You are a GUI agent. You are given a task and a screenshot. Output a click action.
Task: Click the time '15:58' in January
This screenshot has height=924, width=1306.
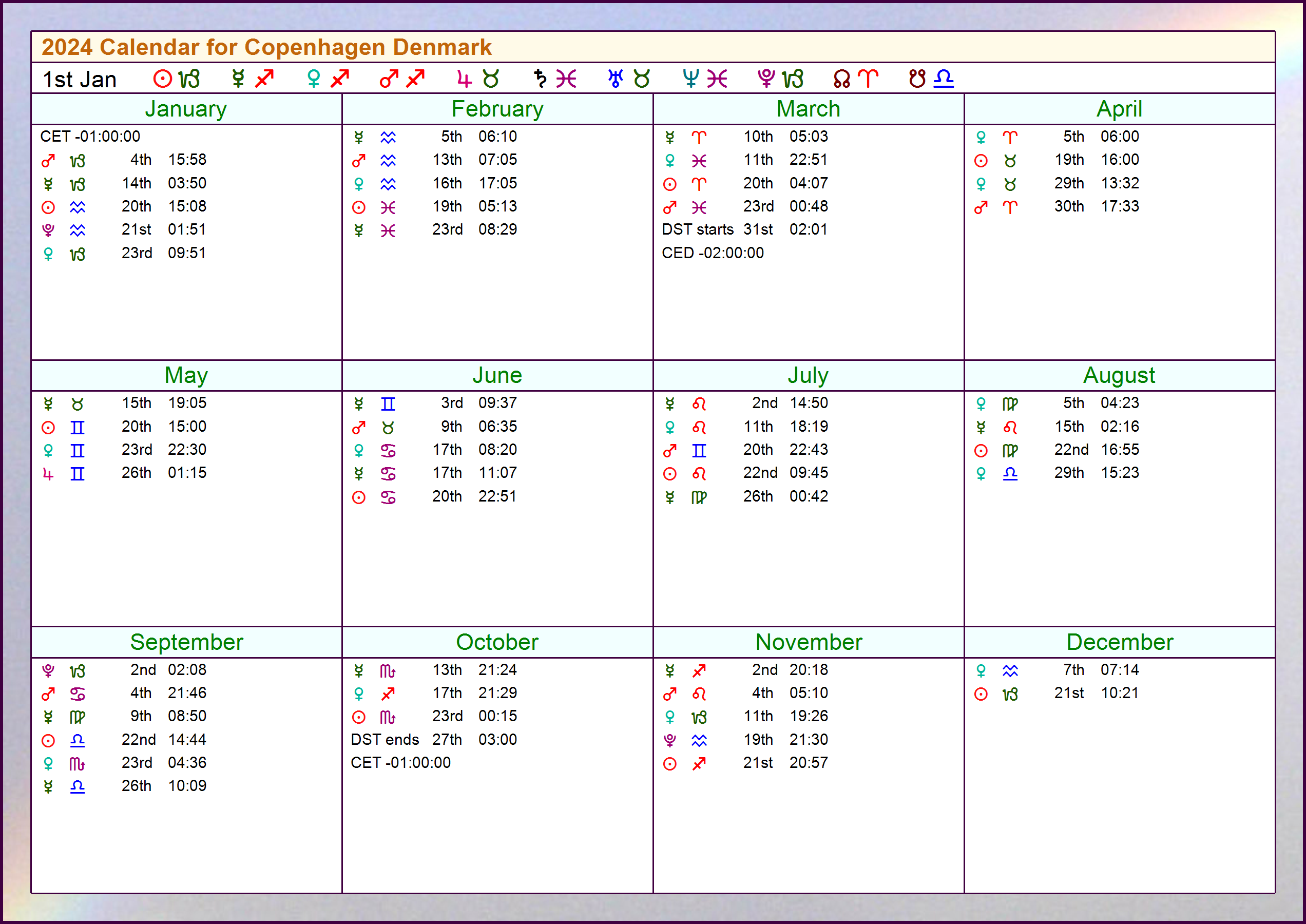tap(187, 160)
